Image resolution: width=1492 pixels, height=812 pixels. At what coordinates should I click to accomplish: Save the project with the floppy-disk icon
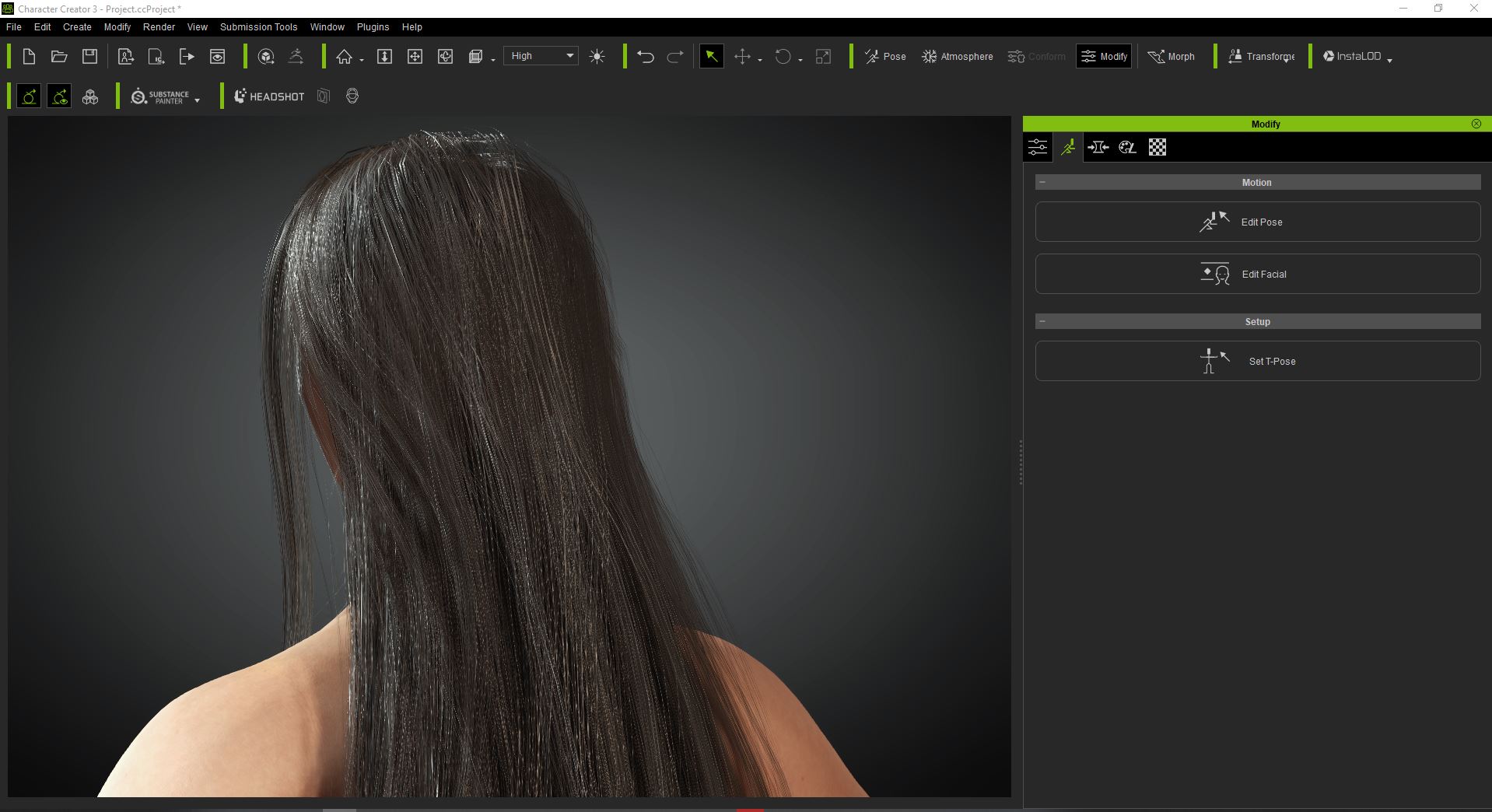[x=90, y=56]
